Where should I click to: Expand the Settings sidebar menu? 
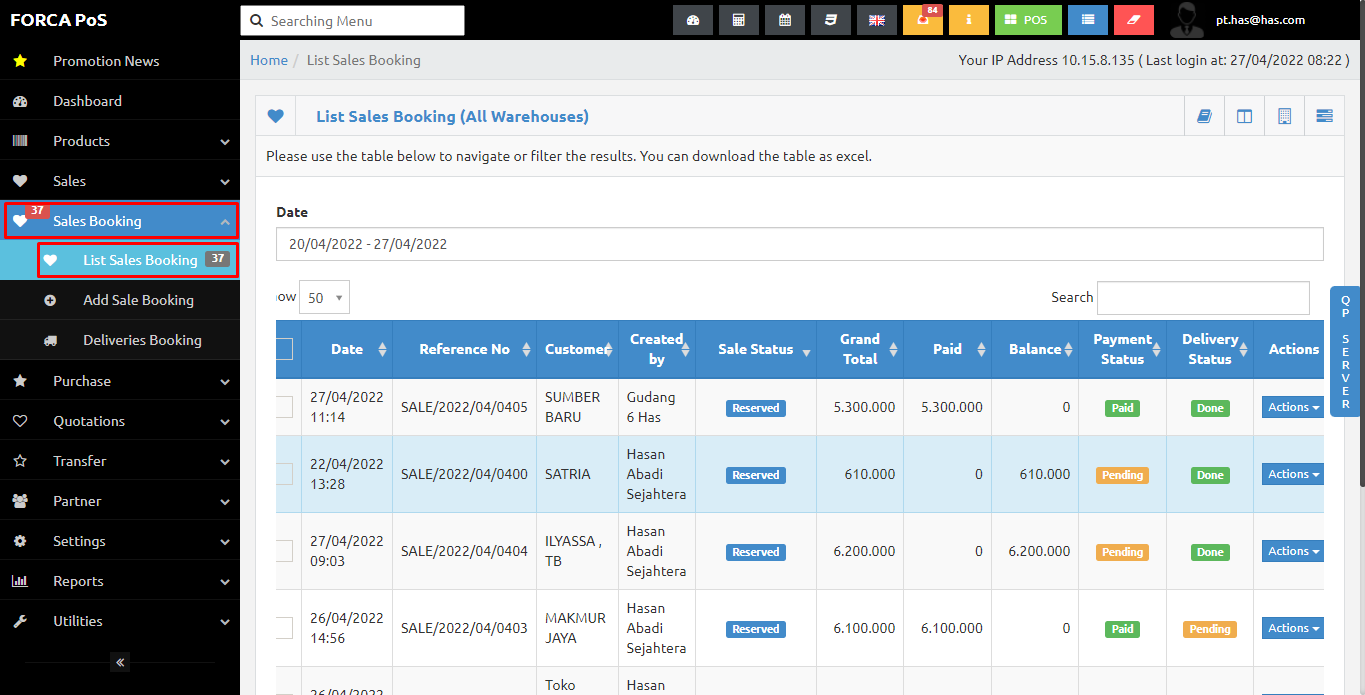click(x=120, y=541)
